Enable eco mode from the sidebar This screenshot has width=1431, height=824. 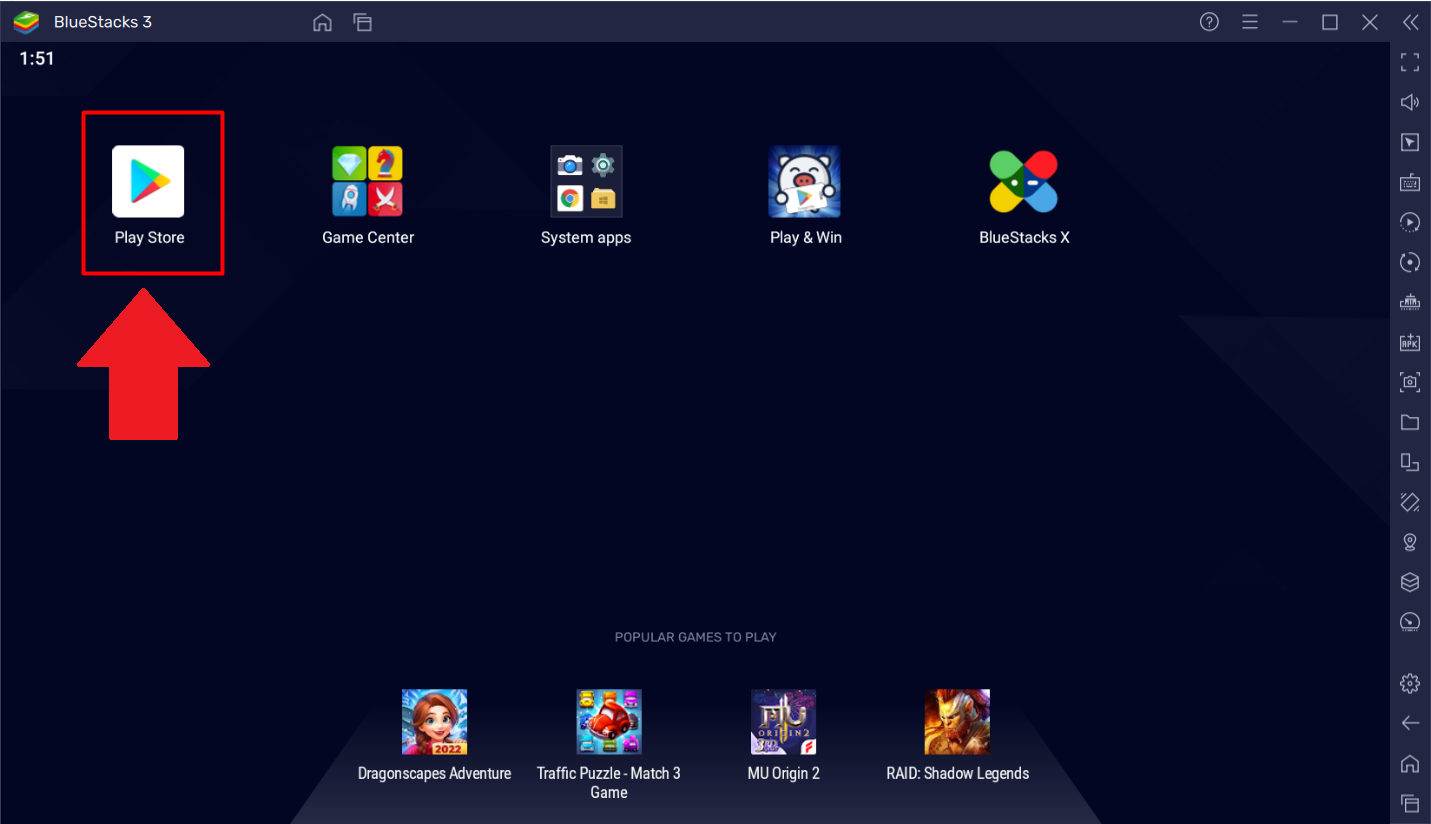point(1409,621)
